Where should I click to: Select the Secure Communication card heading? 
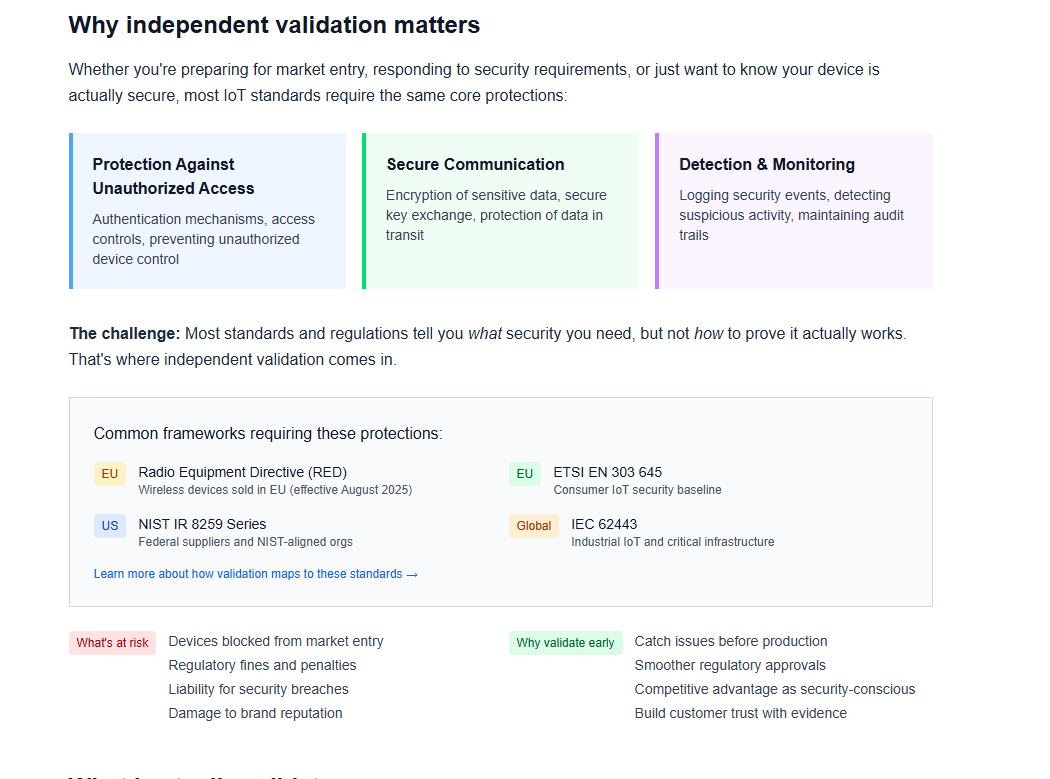pyautogui.click(x=475, y=164)
